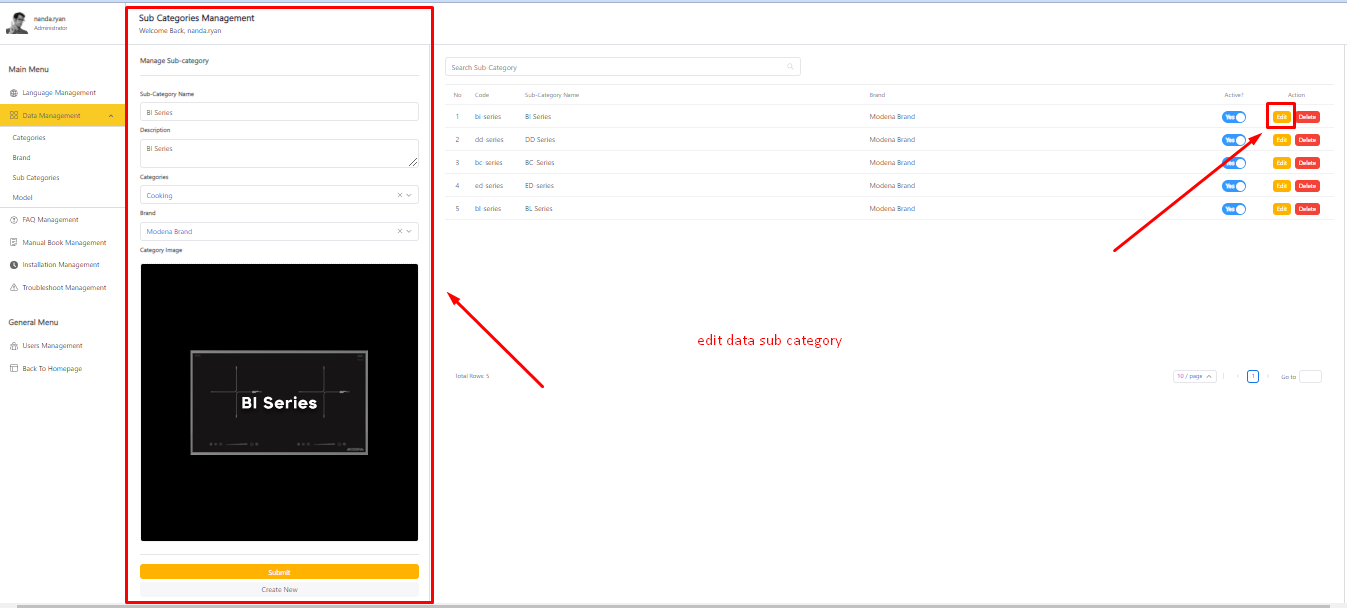
Task: Clear the Cooking category selection with X
Action: (x=400, y=195)
